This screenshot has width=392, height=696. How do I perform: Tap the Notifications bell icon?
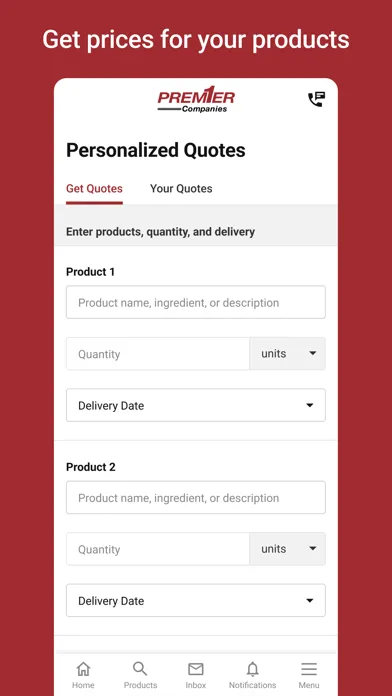coord(253,669)
